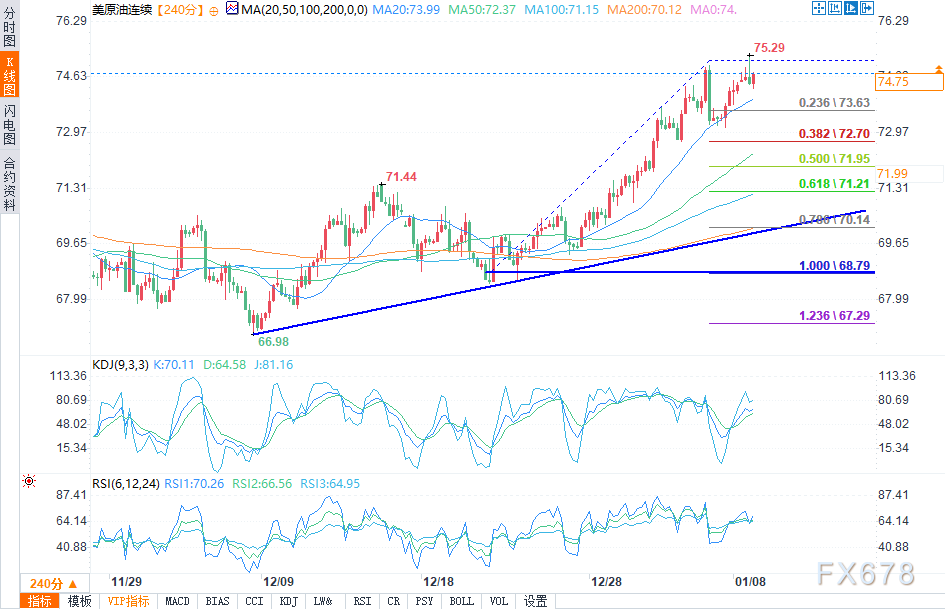The width and height of the screenshot is (945, 609).
Task: Switch to the 模板 tab
Action: [80, 601]
